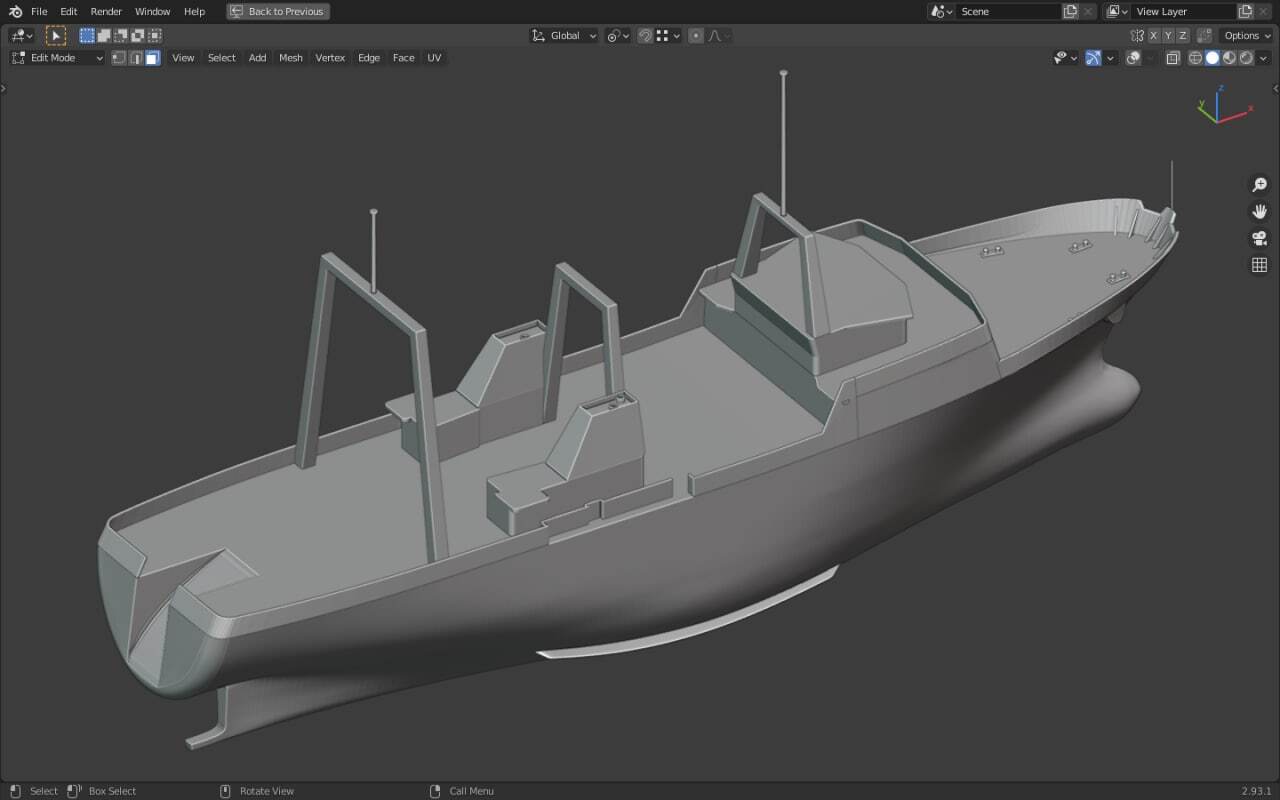Viewport: 1280px width, 800px height.
Task: Choose intersect selection mode icon
Action: [x=154, y=35]
